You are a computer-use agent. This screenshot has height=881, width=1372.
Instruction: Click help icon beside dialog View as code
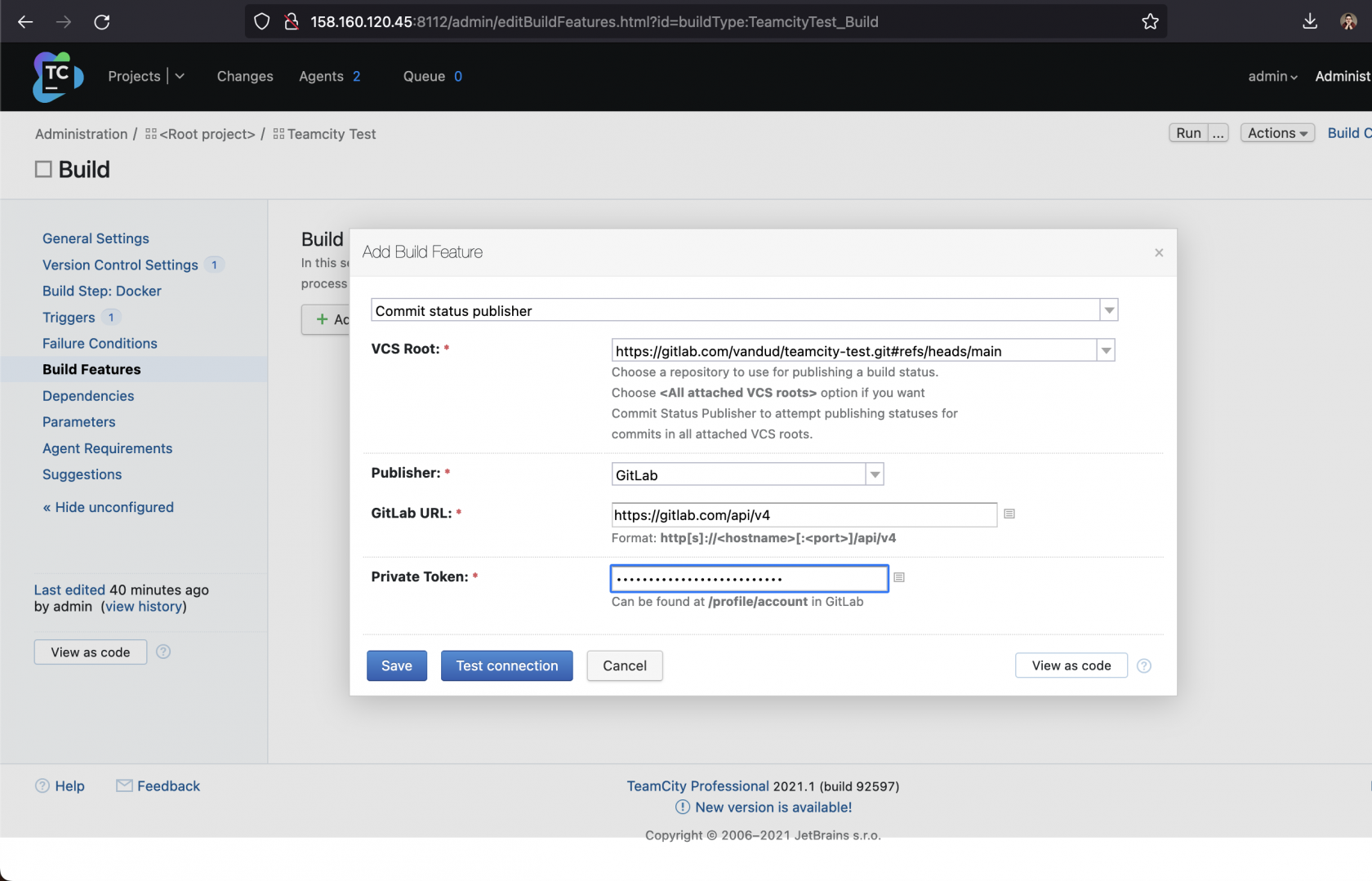click(1144, 665)
